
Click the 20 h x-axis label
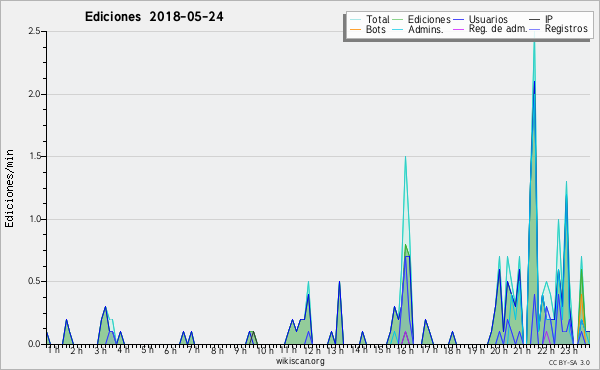[x=499, y=350]
